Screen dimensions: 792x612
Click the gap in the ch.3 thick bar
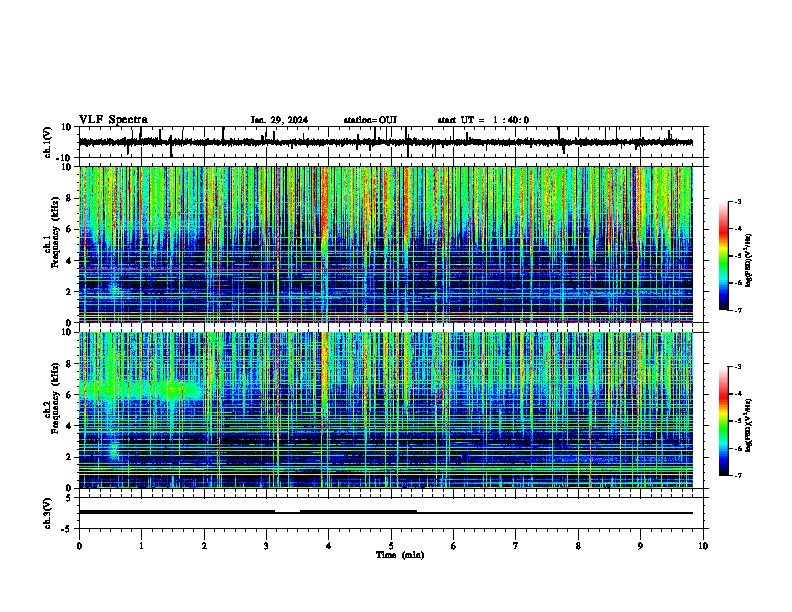click(x=287, y=512)
